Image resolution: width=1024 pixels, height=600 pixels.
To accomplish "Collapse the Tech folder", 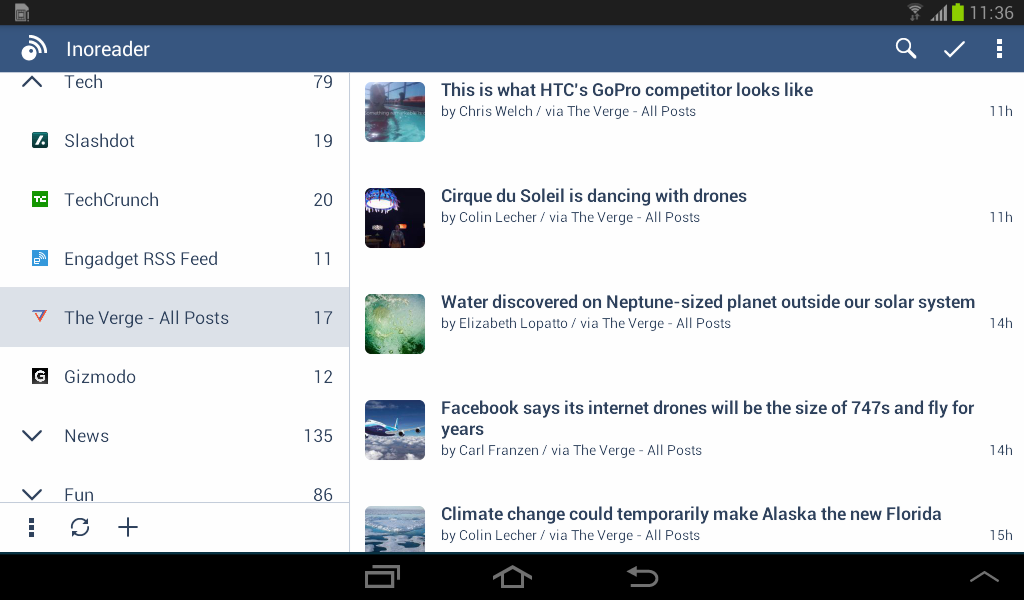I will click(32, 83).
